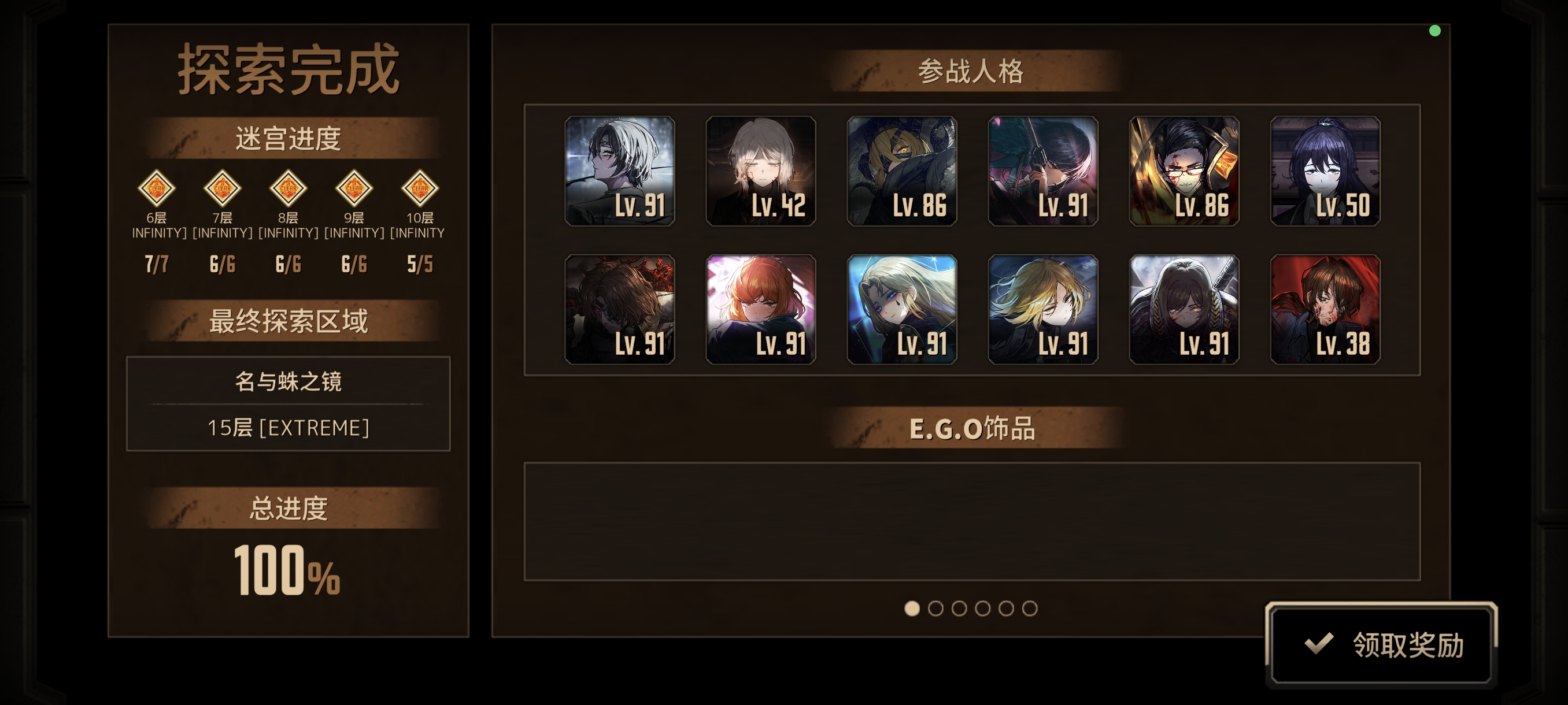Click the green status dot indicator
Viewport: 1568px width, 705px height.
[1434, 31]
